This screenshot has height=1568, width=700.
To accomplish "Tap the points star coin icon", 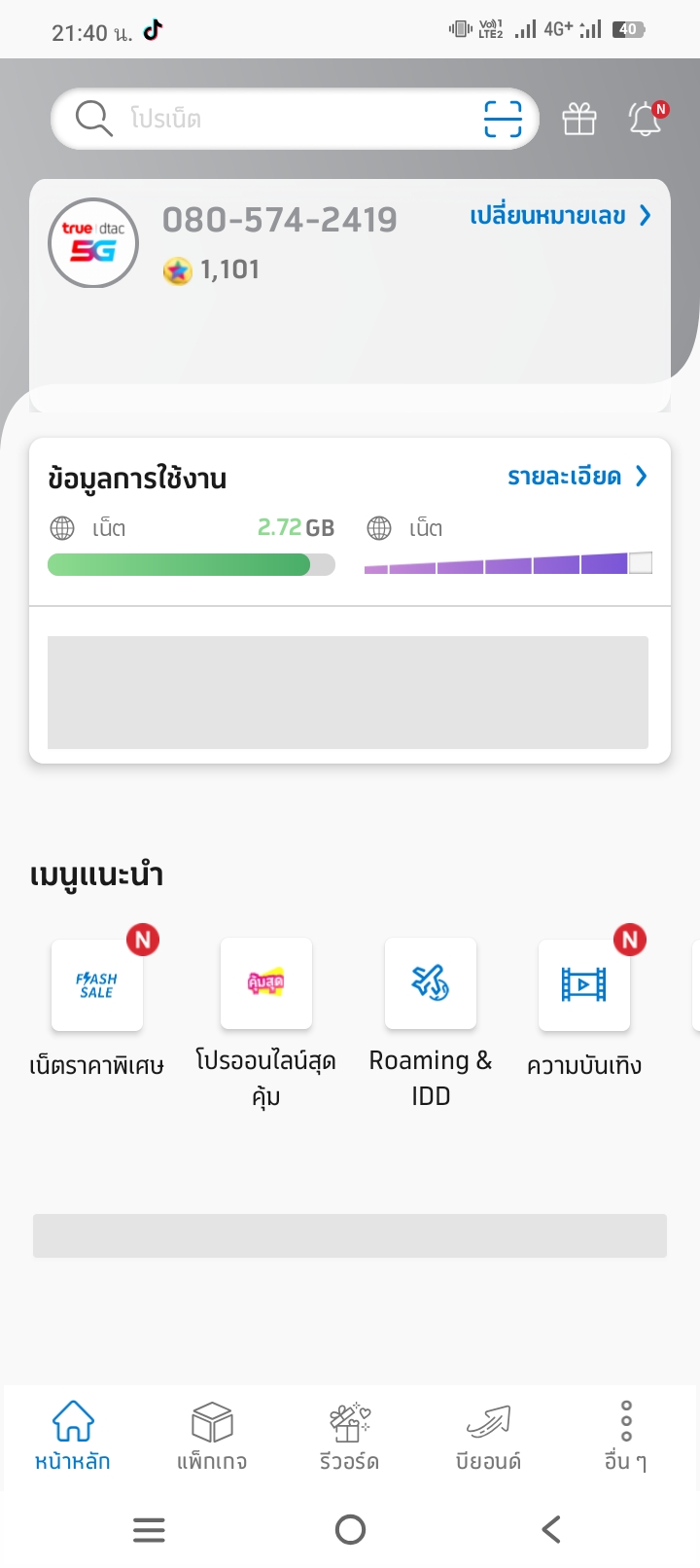I will [x=177, y=270].
